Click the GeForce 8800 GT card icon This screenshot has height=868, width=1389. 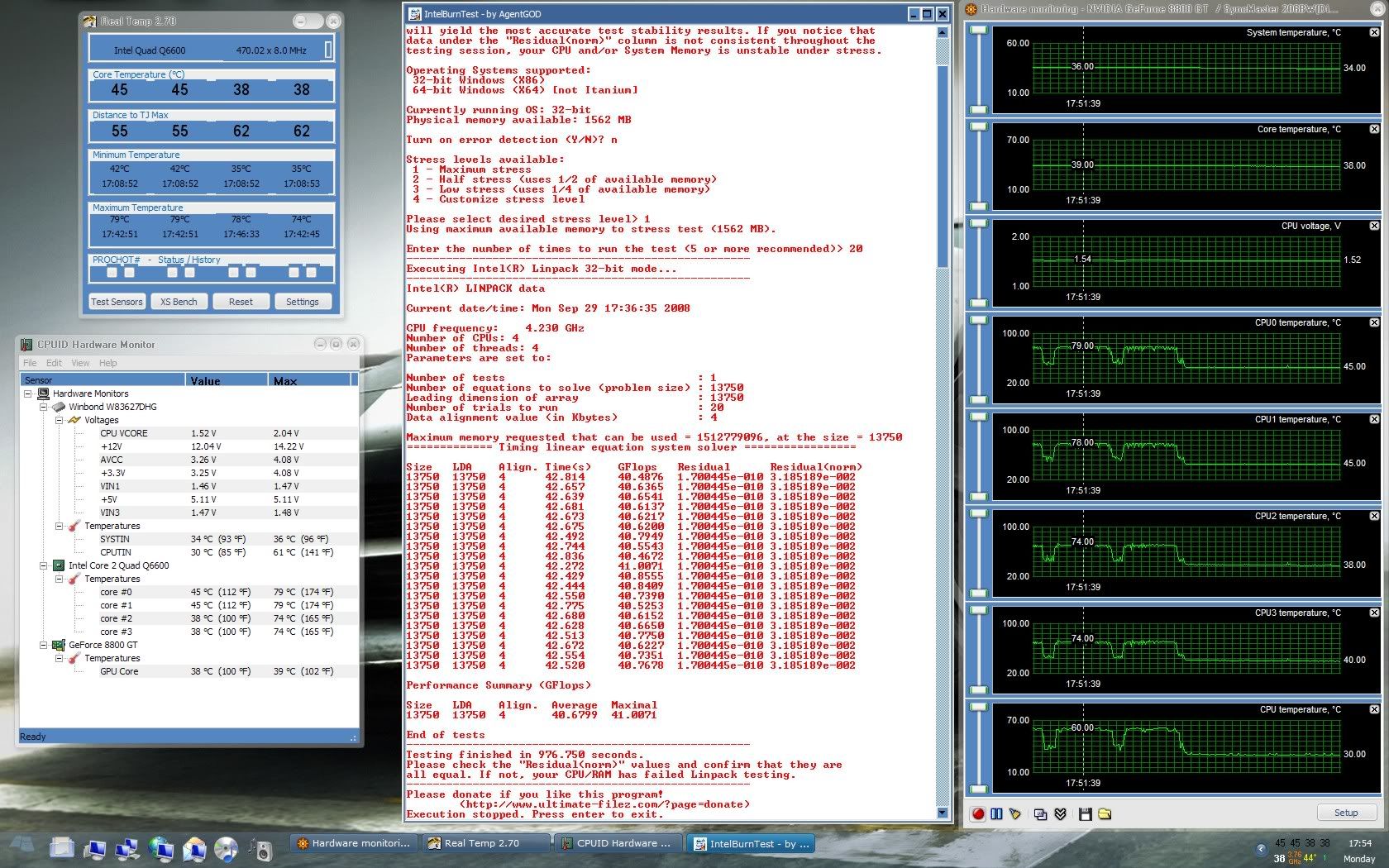click(59, 645)
